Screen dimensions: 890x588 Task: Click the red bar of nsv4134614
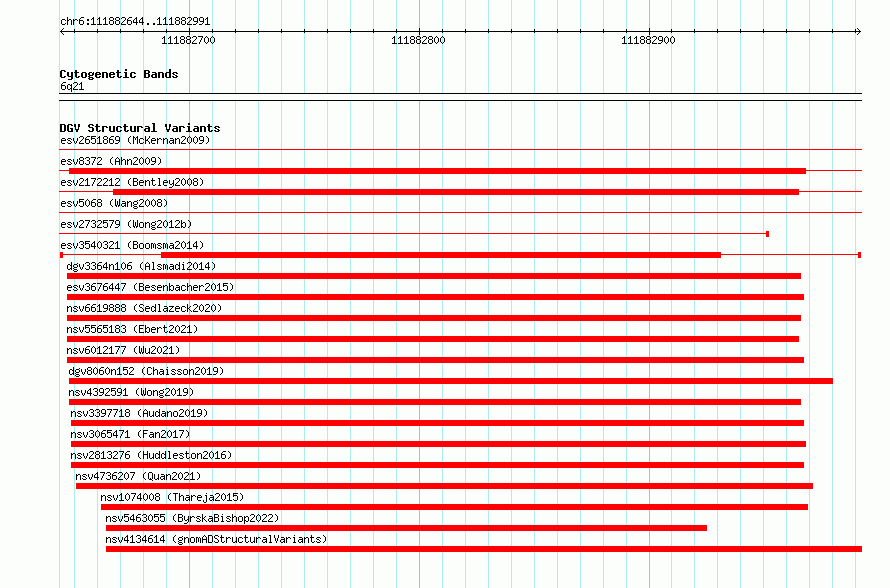point(484,549)
